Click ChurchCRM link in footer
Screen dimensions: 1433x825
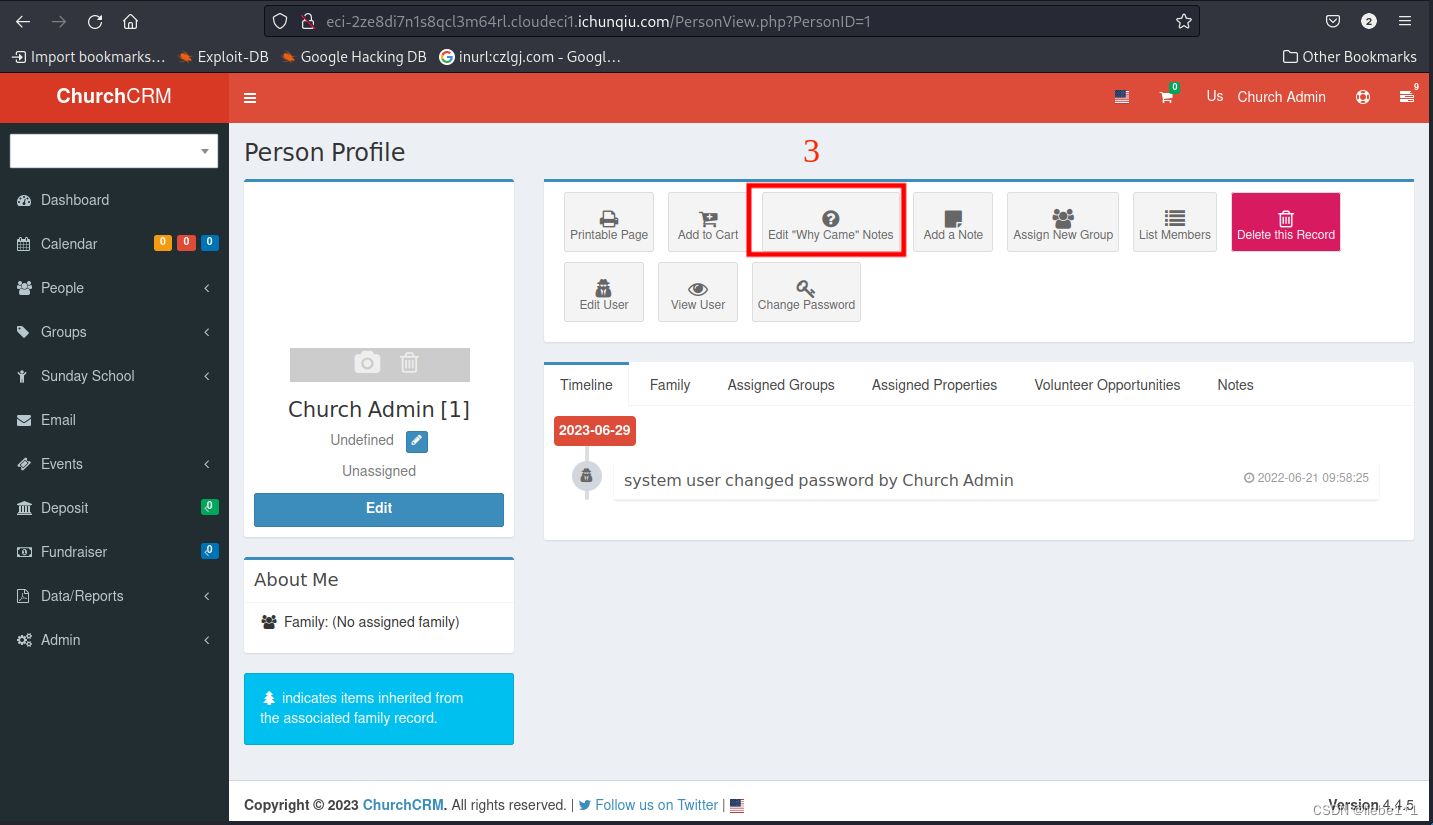point(403,805)
